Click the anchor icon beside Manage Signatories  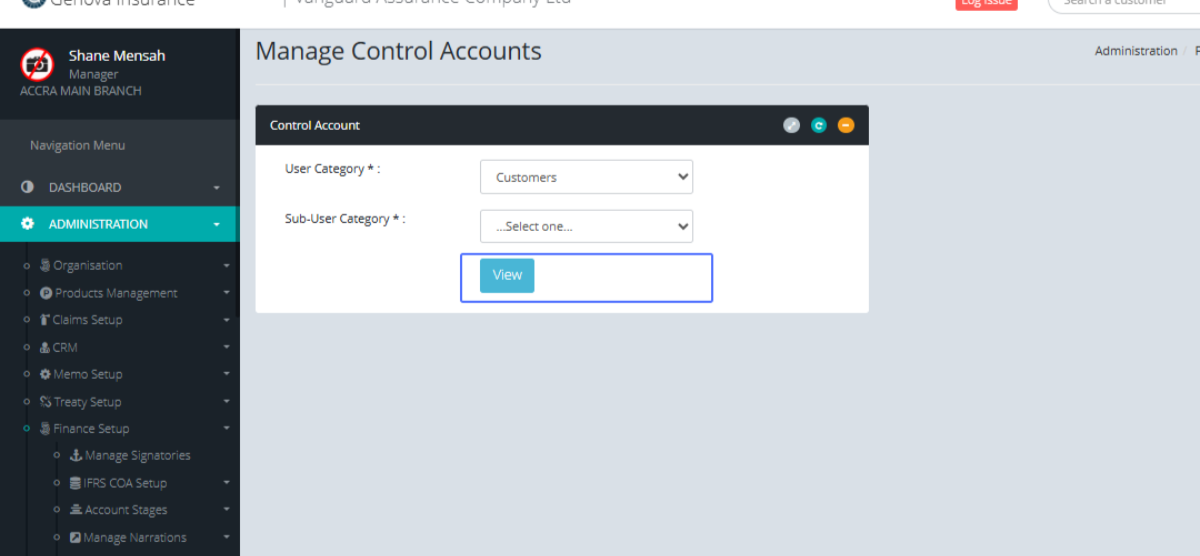(x=76, y=455)
